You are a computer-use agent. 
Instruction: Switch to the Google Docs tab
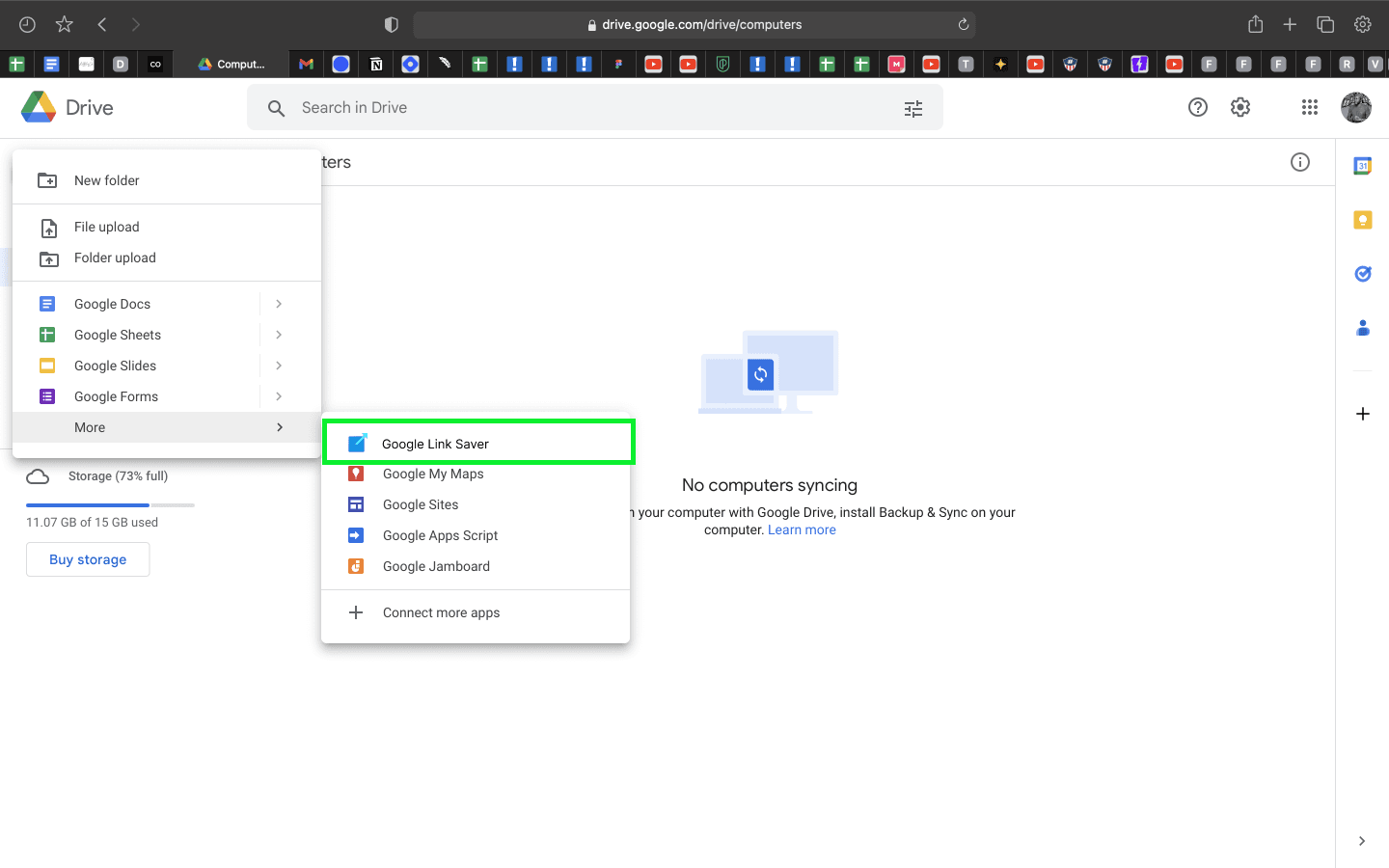click(x=51, y=65)
